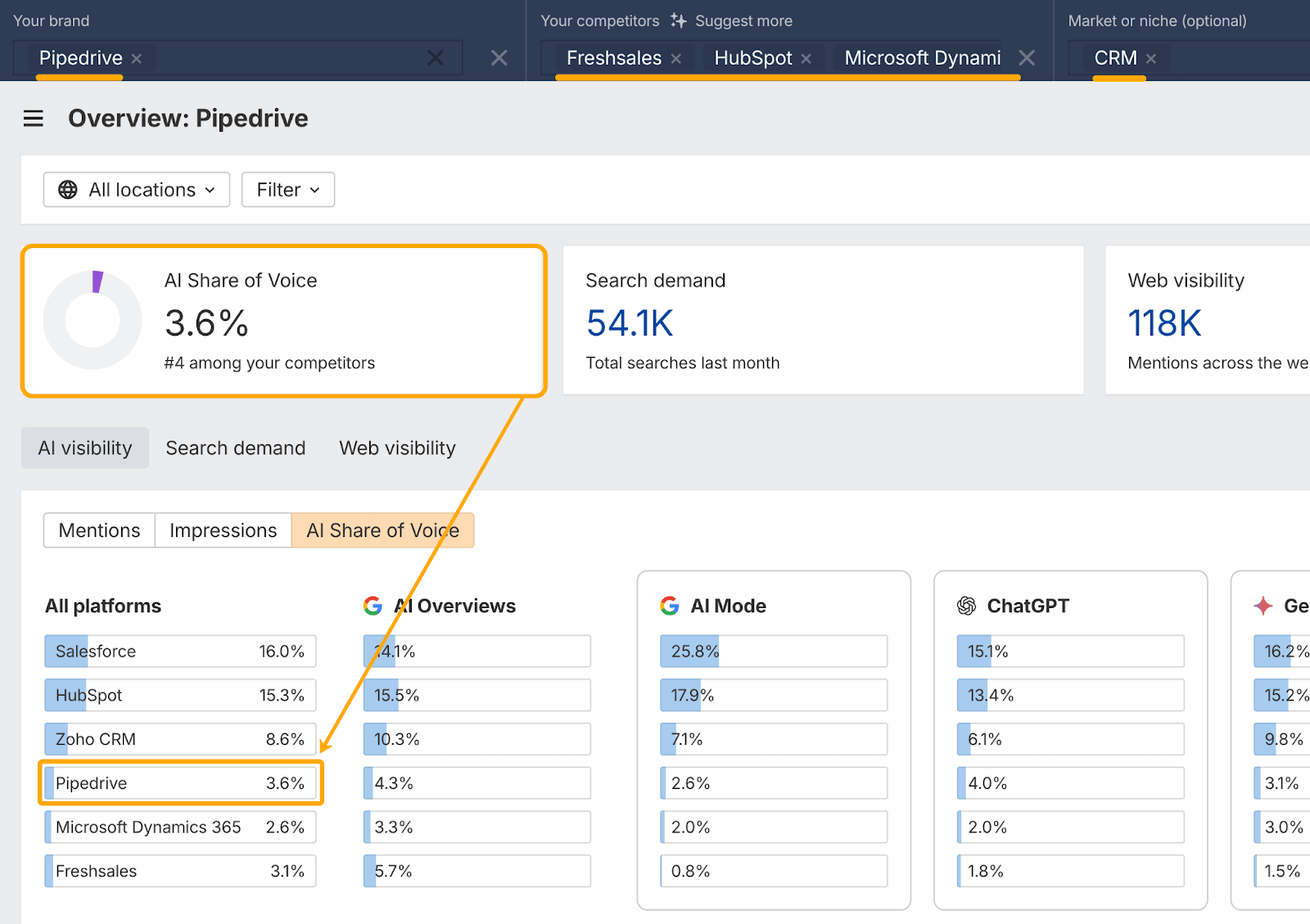
Task: Select the Mentions tab
Action: click(x=98, y=530)
